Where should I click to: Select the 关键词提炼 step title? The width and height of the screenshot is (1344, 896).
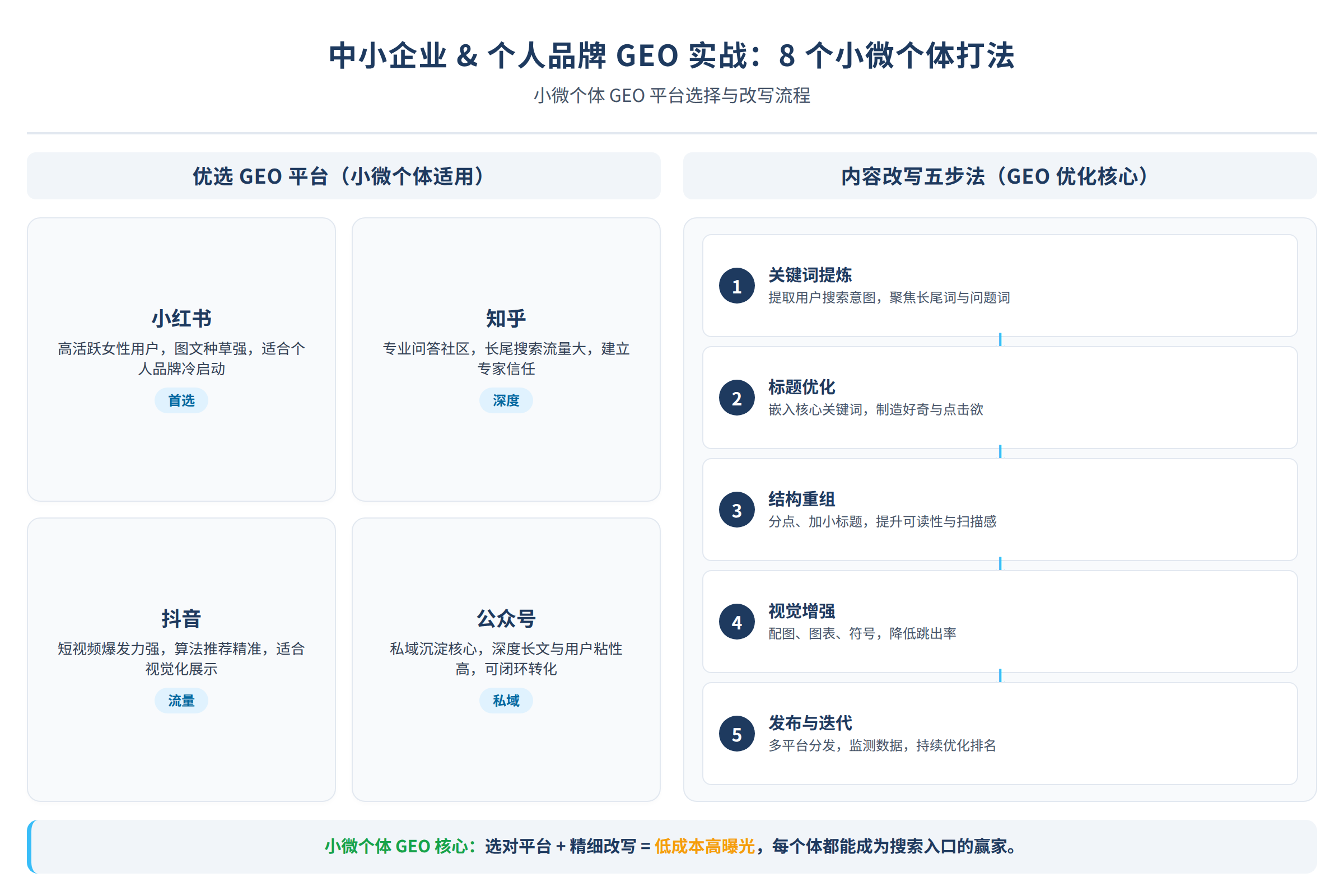(810, 275)
